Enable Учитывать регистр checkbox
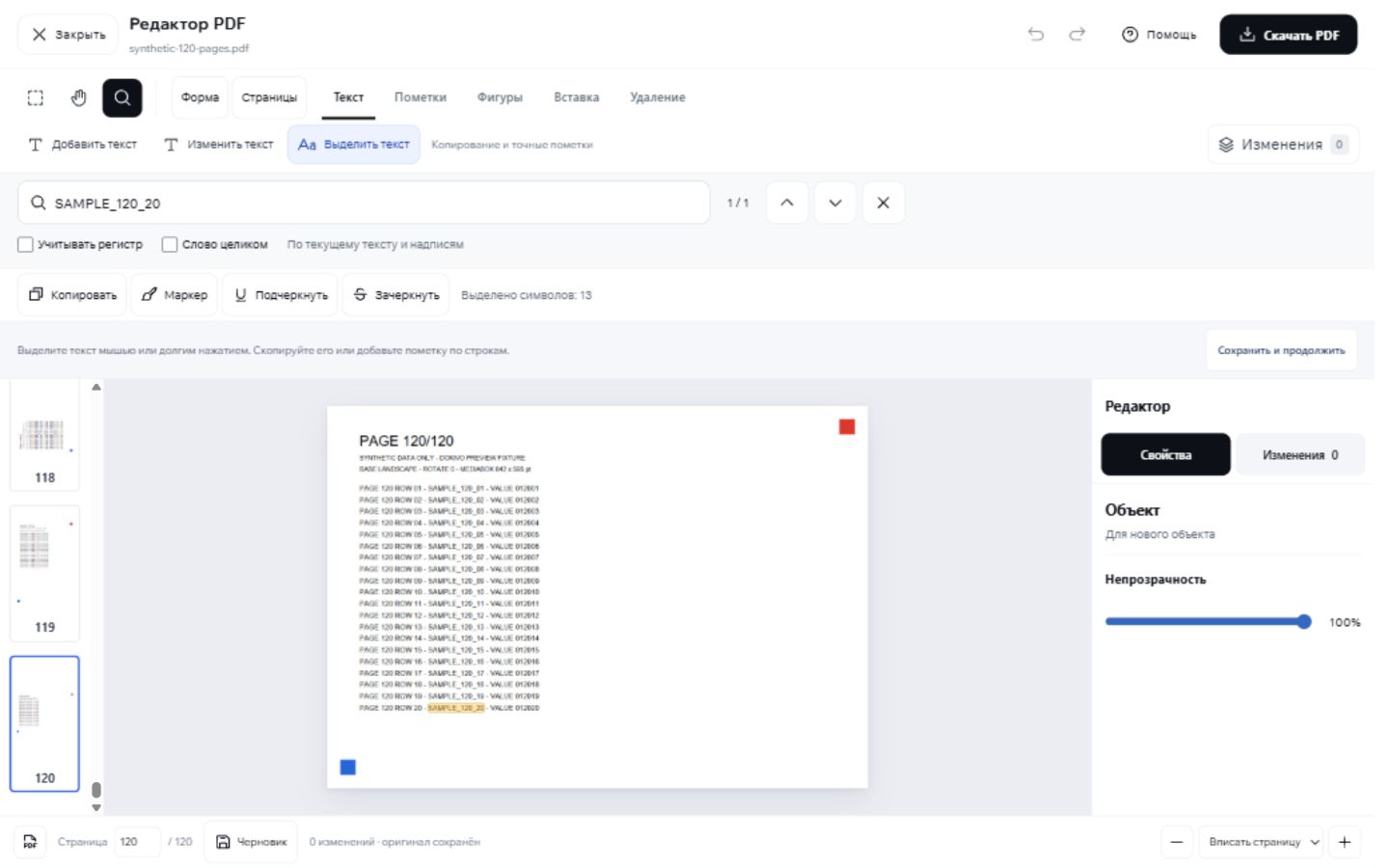 coord(26,245)
